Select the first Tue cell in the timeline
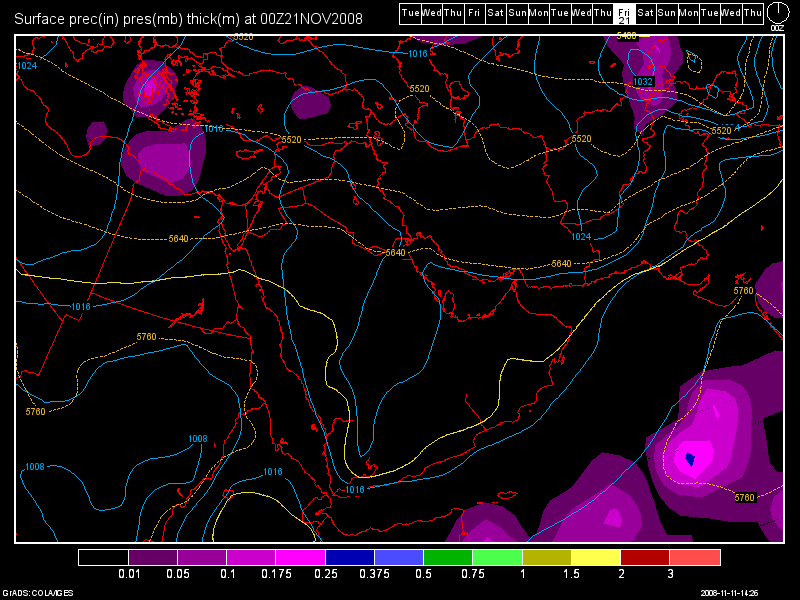 [x=409, y=12]
